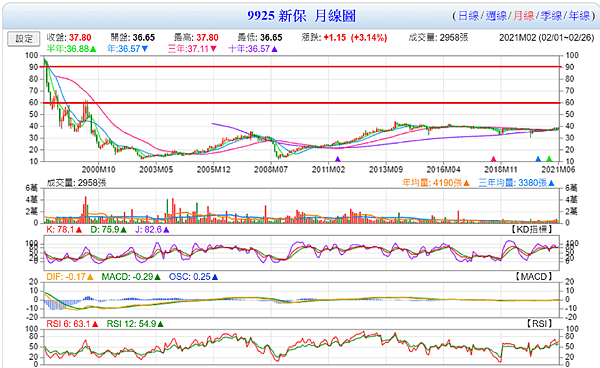The image size is (600, 368).
Task: Click the RSI 6: 63.1 value
Action: point(72,324)
